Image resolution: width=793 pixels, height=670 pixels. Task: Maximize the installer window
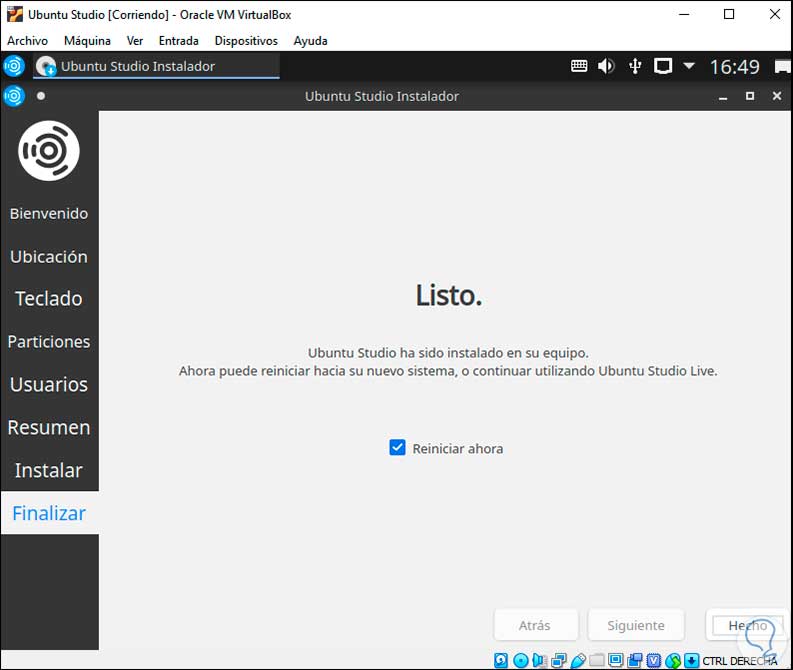click(x=750, y=96)
